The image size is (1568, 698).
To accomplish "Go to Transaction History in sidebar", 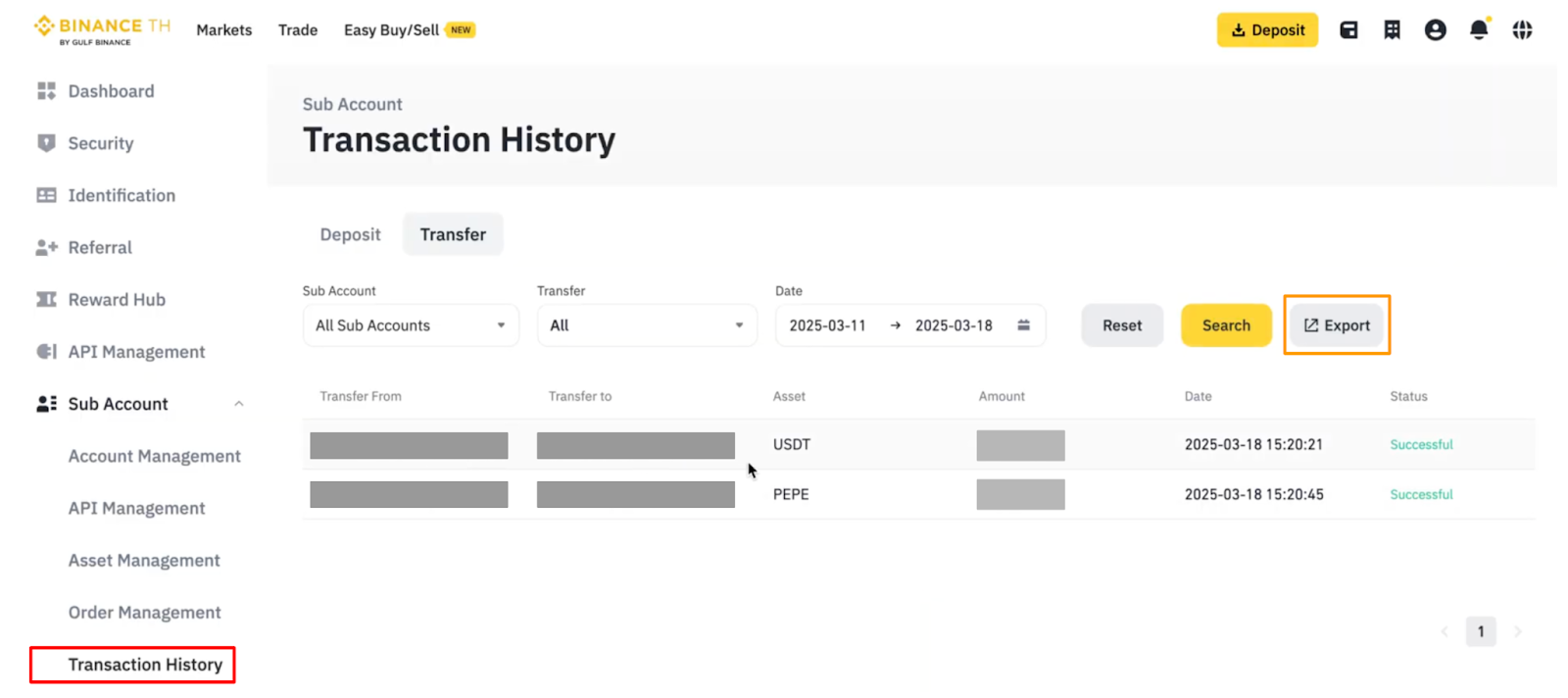I will [x=145, y=665].
